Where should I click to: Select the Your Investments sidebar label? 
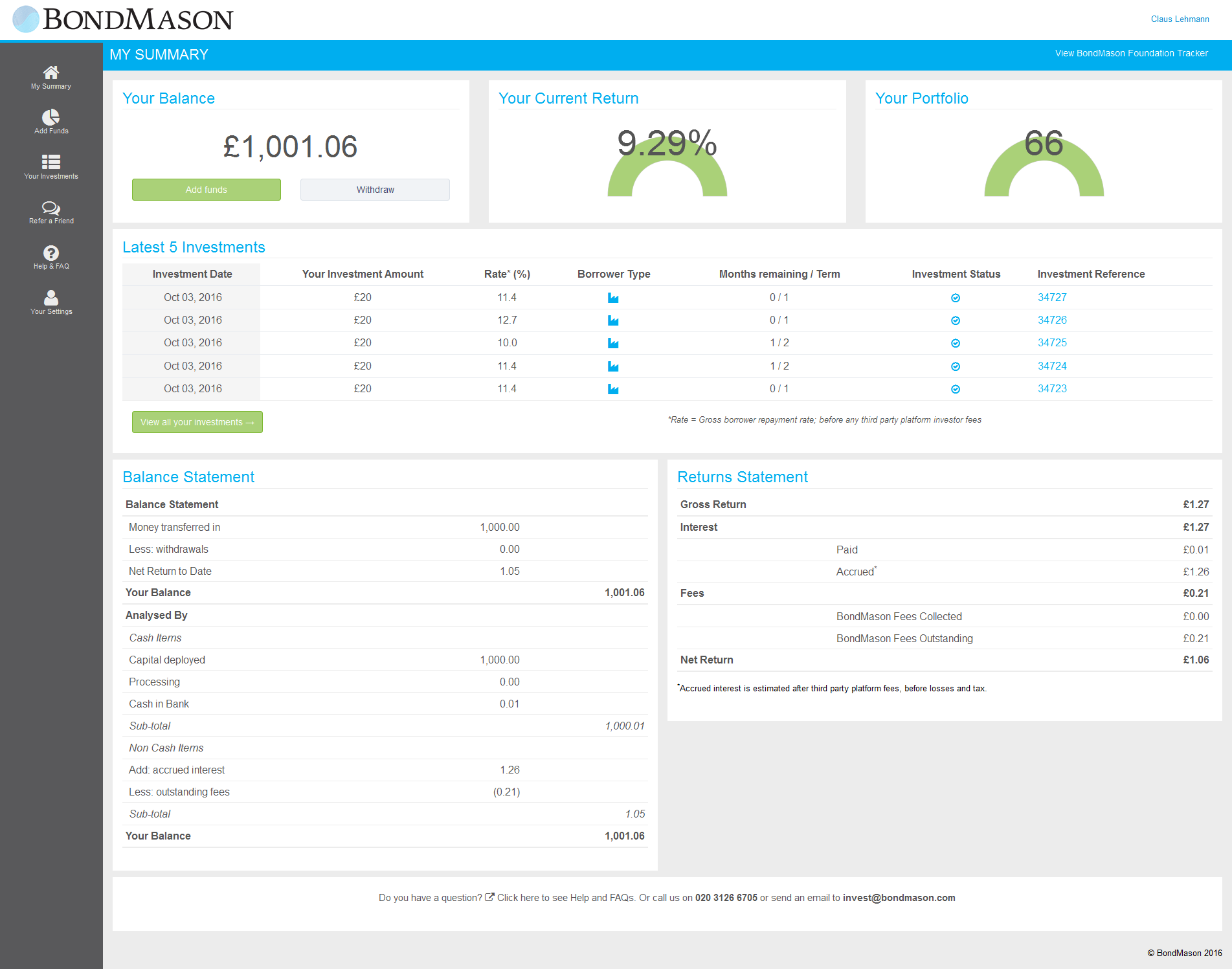tap(51, 176)
